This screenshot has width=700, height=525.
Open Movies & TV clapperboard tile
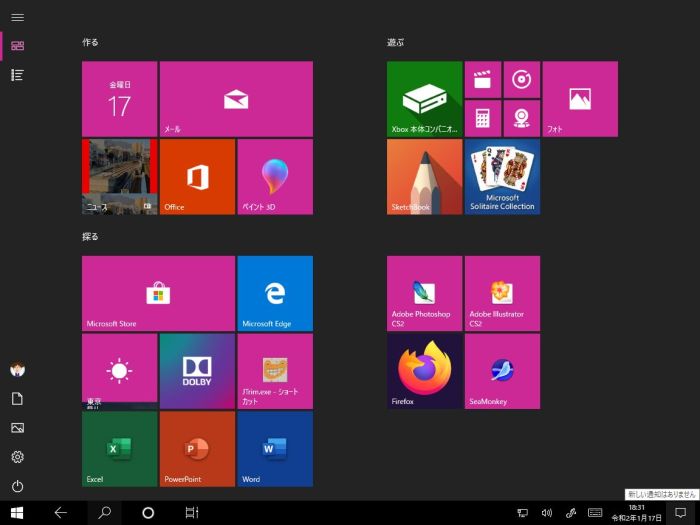coord(482,79)
